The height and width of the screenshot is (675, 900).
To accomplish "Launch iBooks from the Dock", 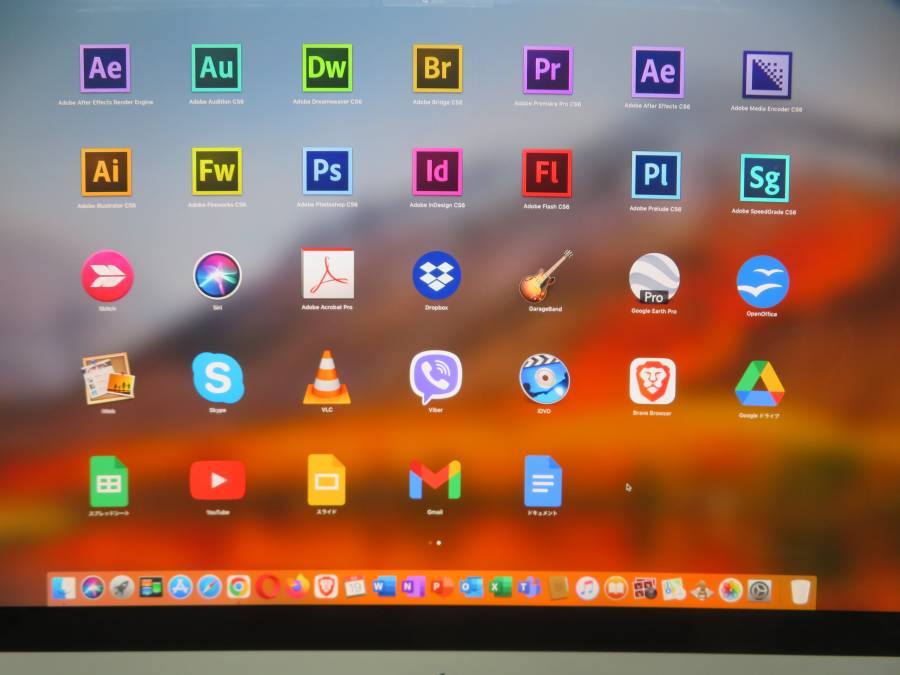I will (x=616, y=589).
